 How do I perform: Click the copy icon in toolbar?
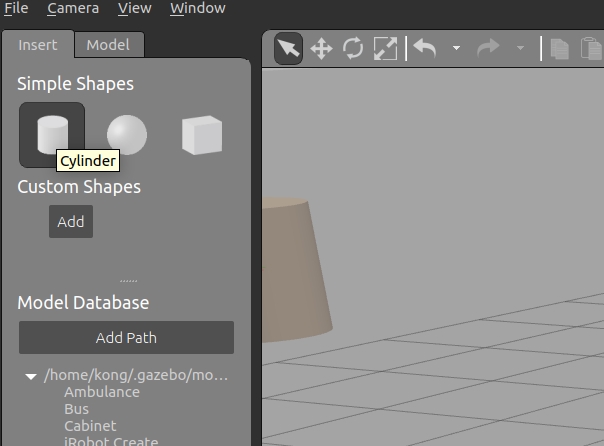point(560,48)
